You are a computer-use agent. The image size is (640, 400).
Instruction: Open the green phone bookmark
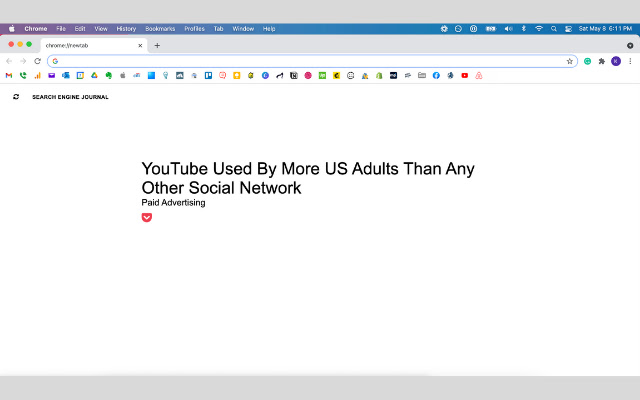point(23,76)
